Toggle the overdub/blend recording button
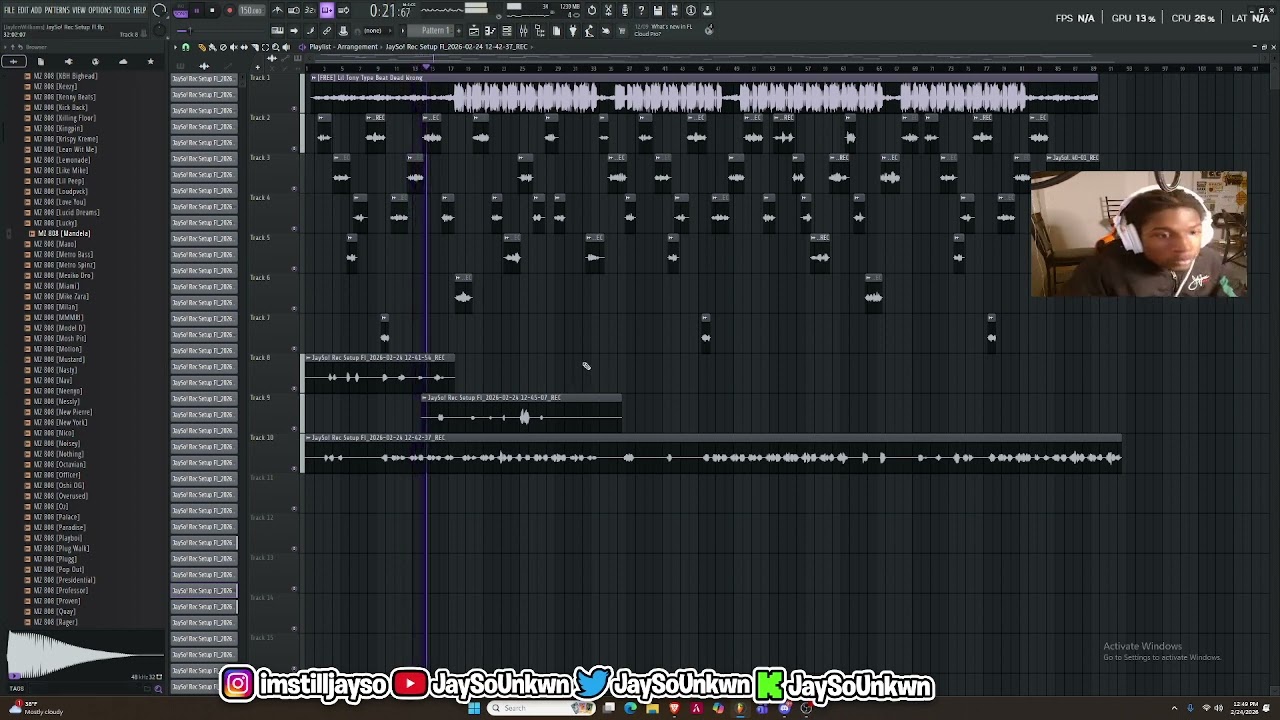The width and height of the screenshot is (1280, 720). pos(327,10)
